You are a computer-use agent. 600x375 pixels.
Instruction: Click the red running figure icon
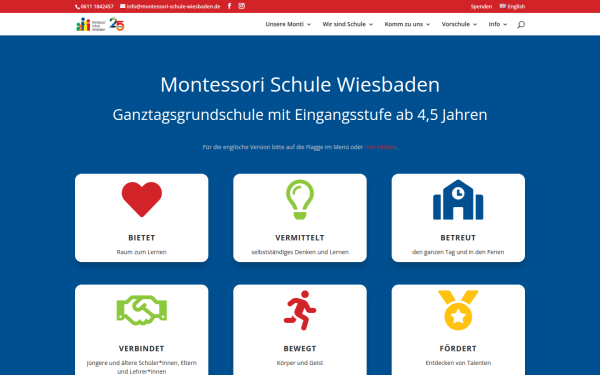pos(300,310)
